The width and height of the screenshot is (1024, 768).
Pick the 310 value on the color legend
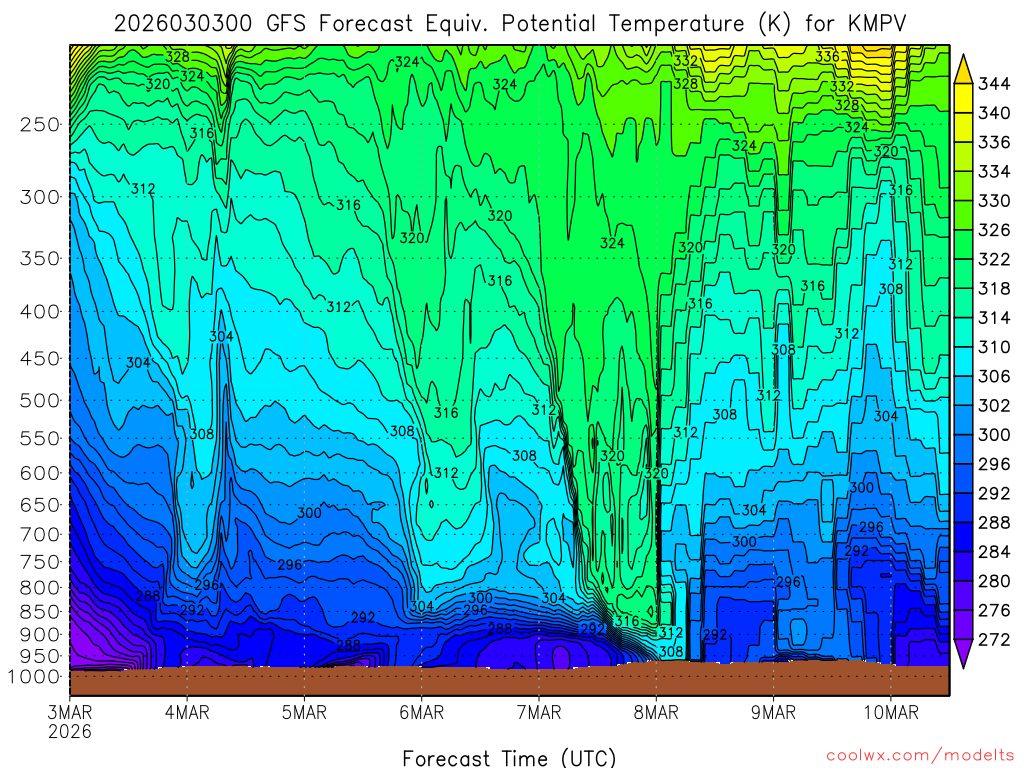click(994, 347)
